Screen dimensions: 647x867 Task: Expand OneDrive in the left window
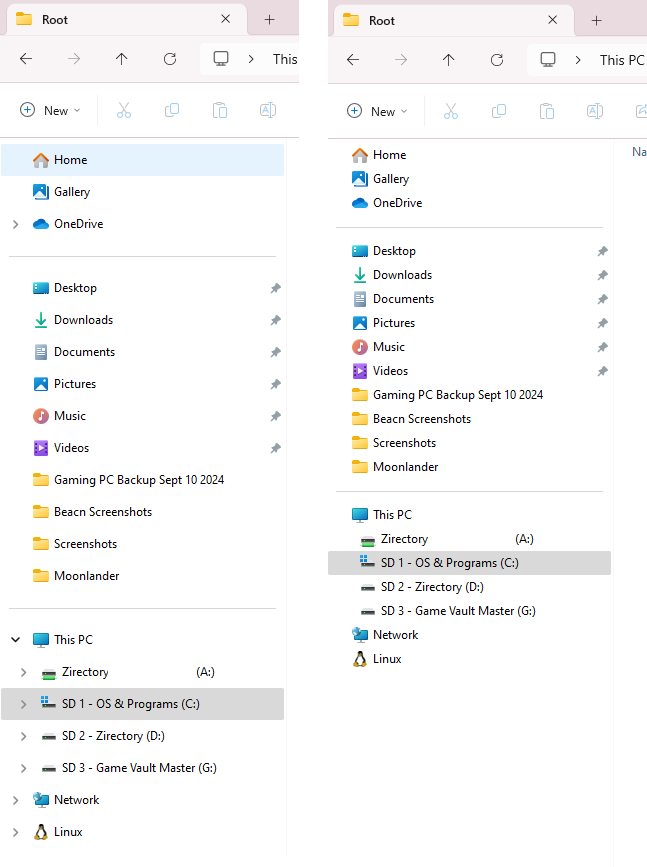(x=15, y=224)
